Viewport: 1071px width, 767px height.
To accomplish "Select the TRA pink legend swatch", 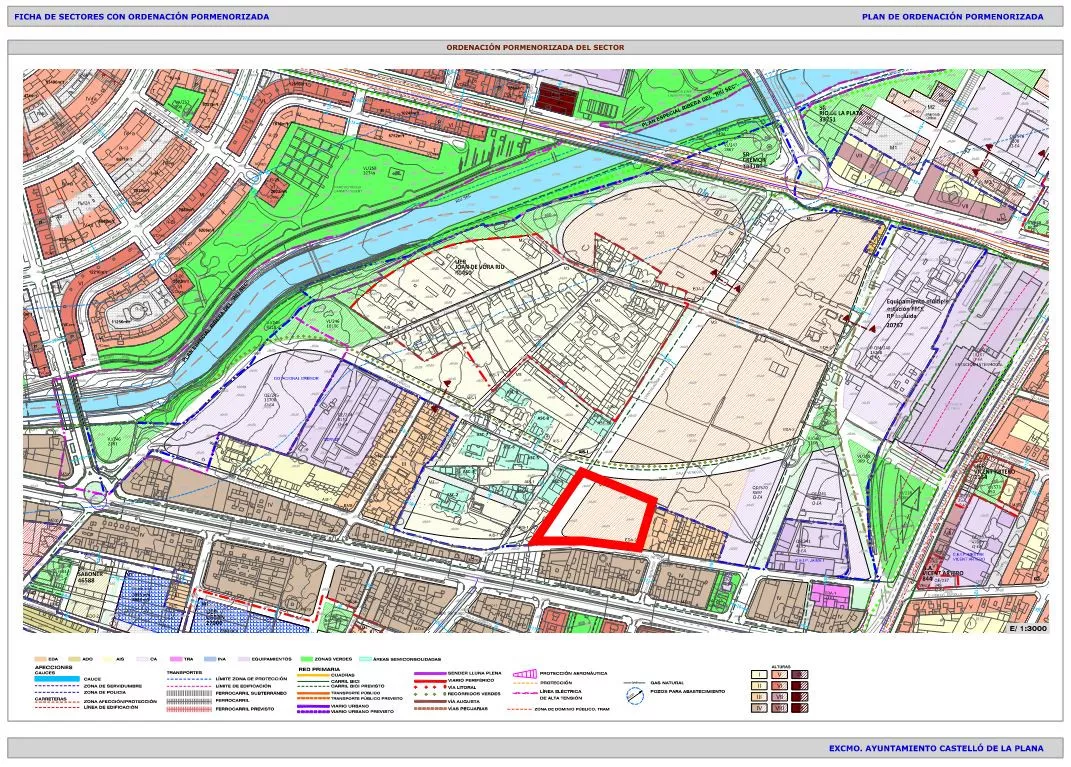I will 174,659.
